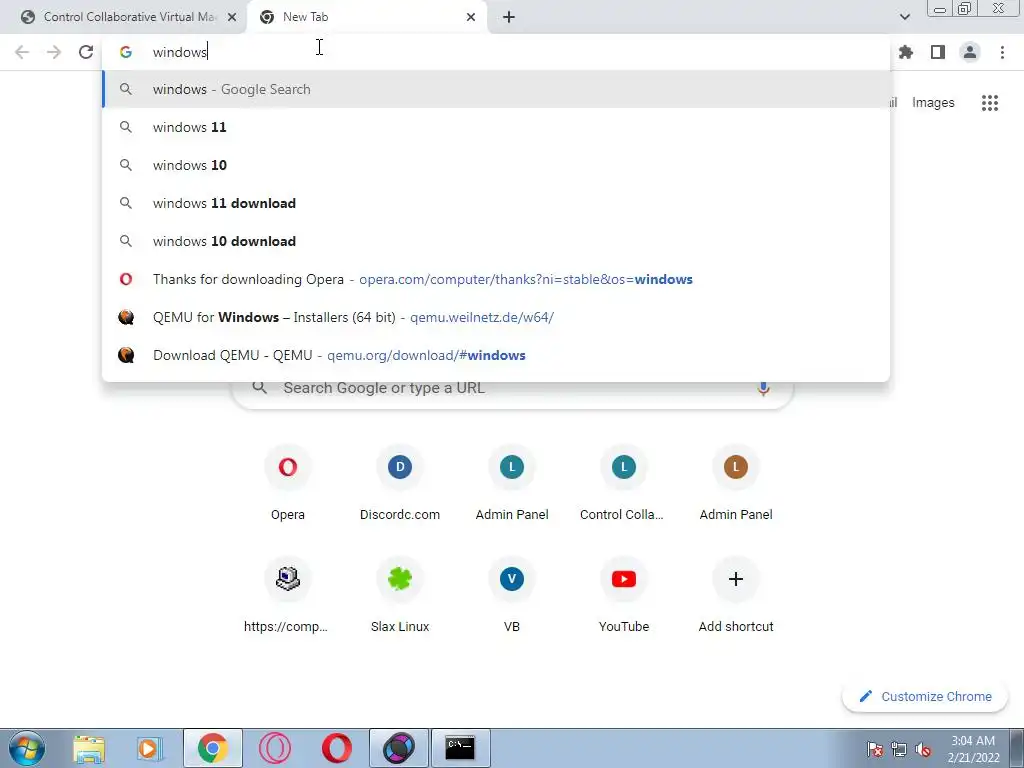Open 'Thanks for downloading Opera' suggestion

pyautogui.click(x=496, y=280)
